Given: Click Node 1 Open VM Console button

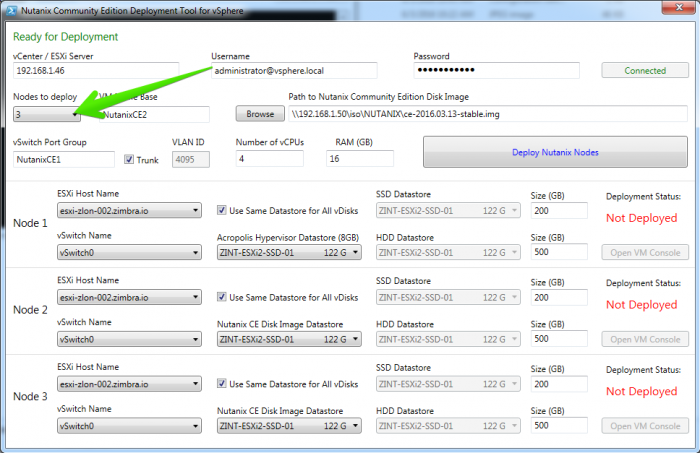Looking at the screenshot, I should click(x=645, y=253).
